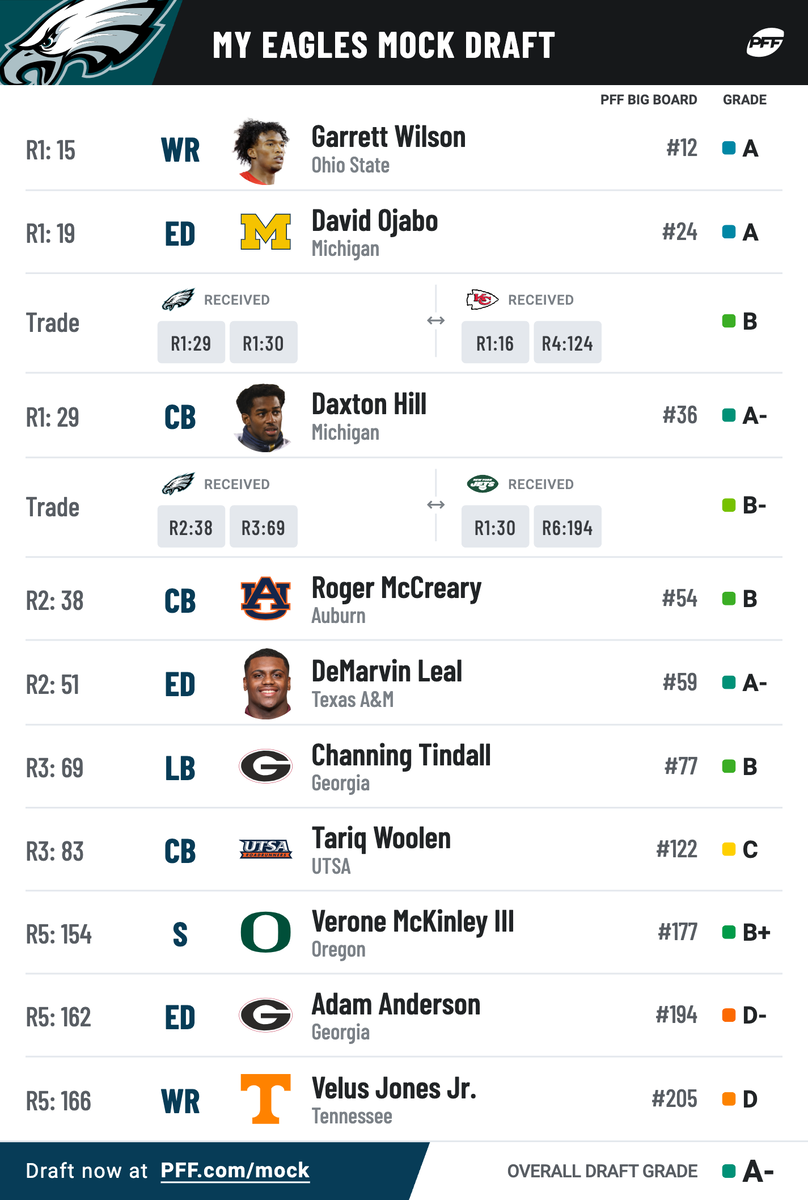Click the Georgia logo beside Channing Tindall
The image size is (808, 1200).
pos(265,767)
